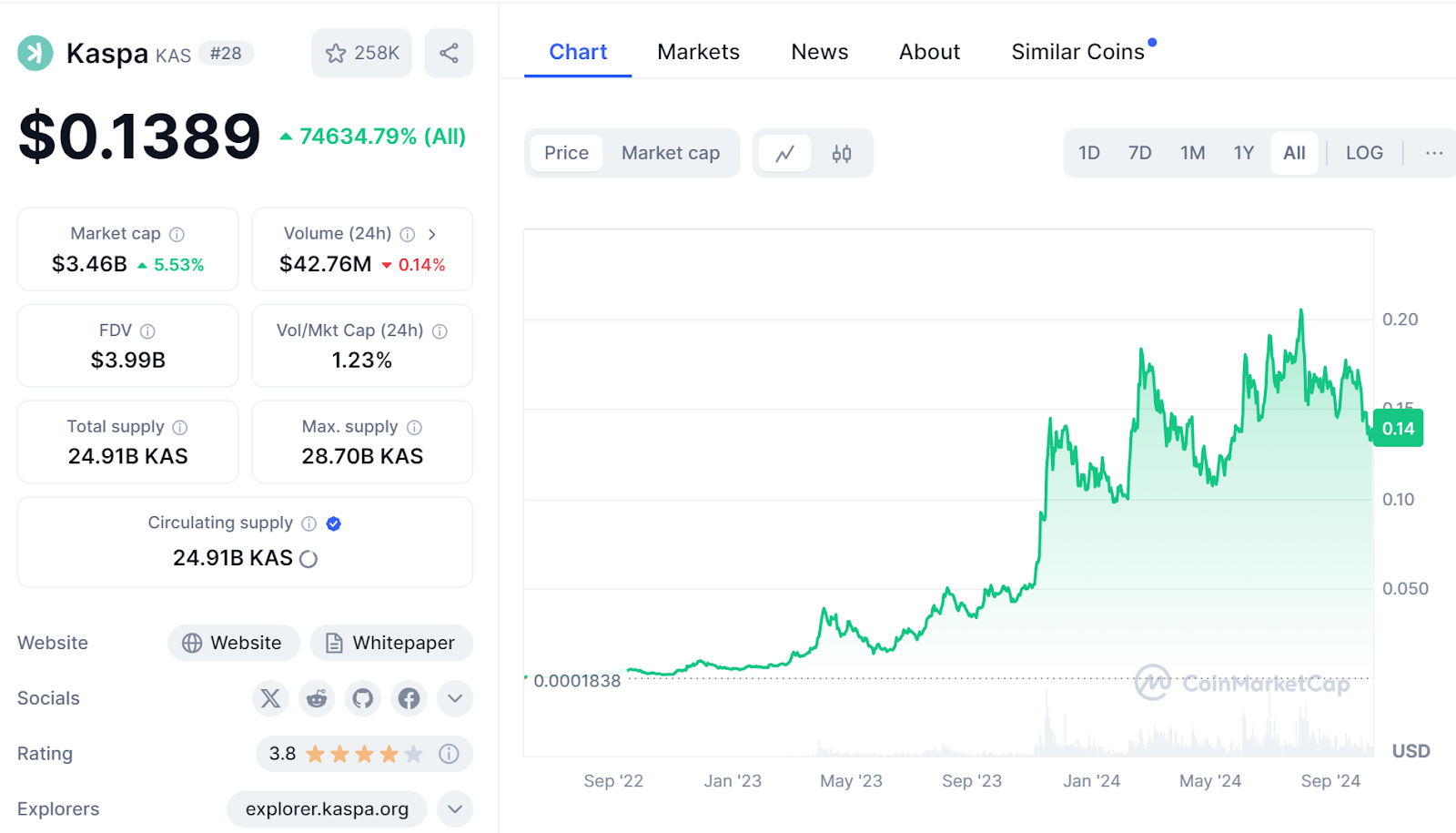Click the share icon next to watchlist
This screenshot has width=1456, height=833.
point(449,53)
